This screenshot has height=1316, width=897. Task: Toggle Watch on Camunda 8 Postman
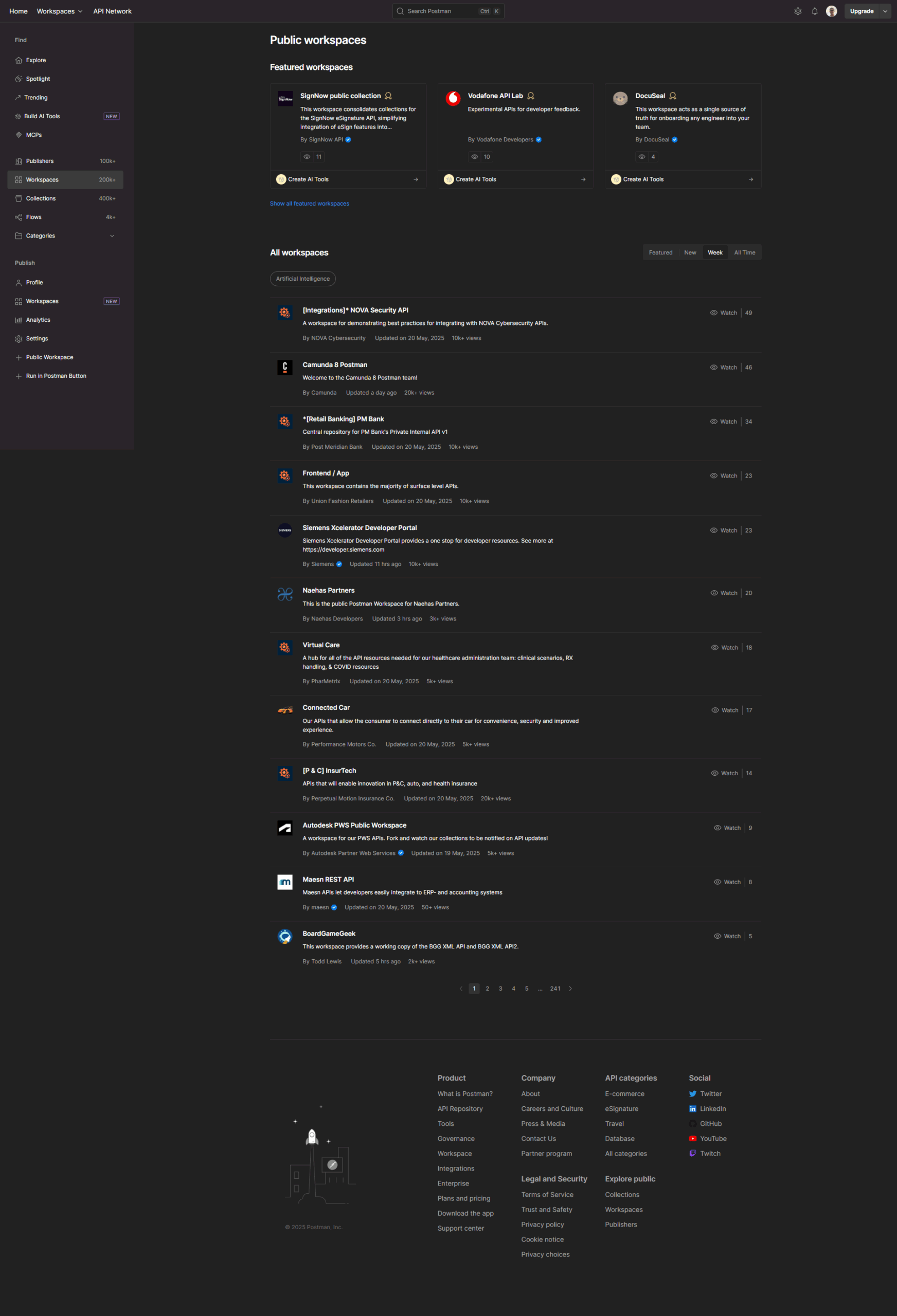723,368
